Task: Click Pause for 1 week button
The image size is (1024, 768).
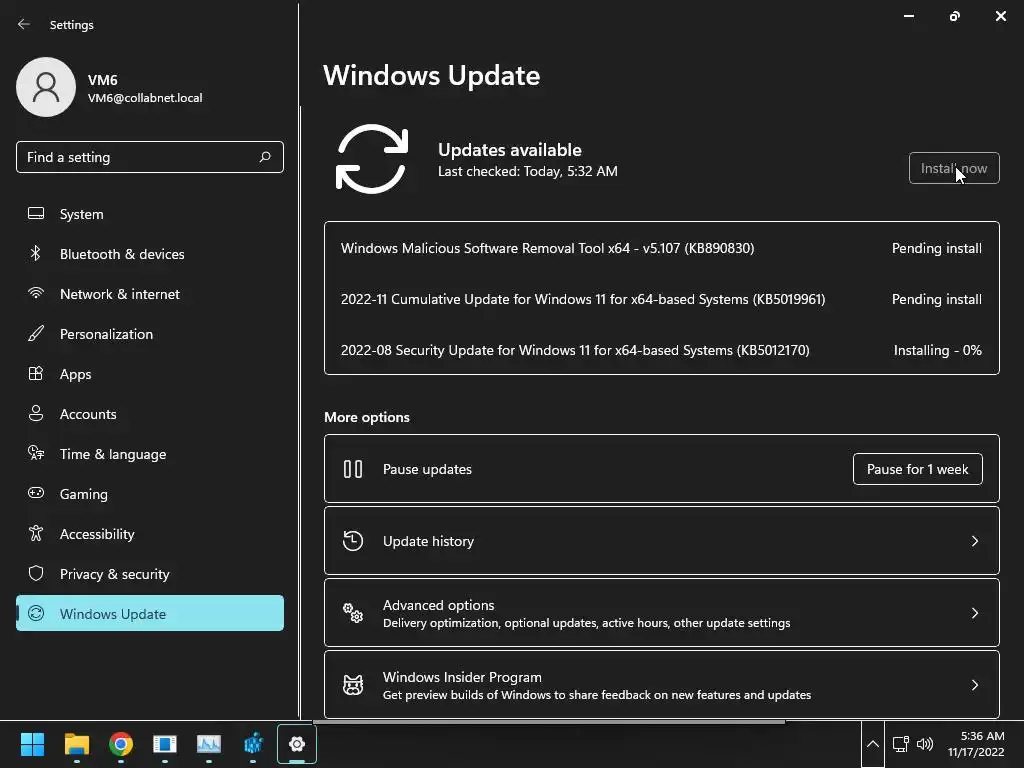Action: (917, 469)
